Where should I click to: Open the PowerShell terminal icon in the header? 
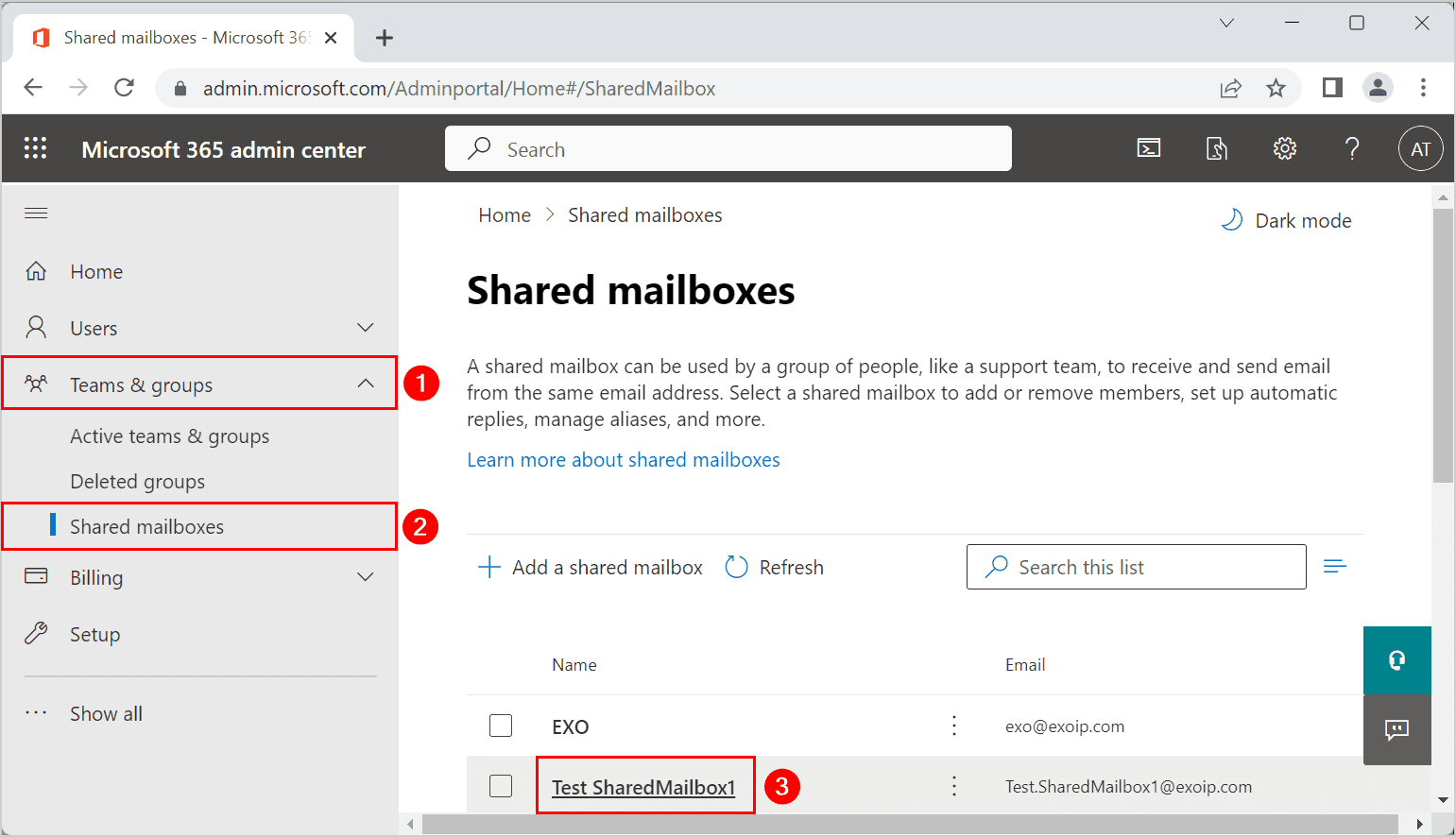tap(1148, 148)
